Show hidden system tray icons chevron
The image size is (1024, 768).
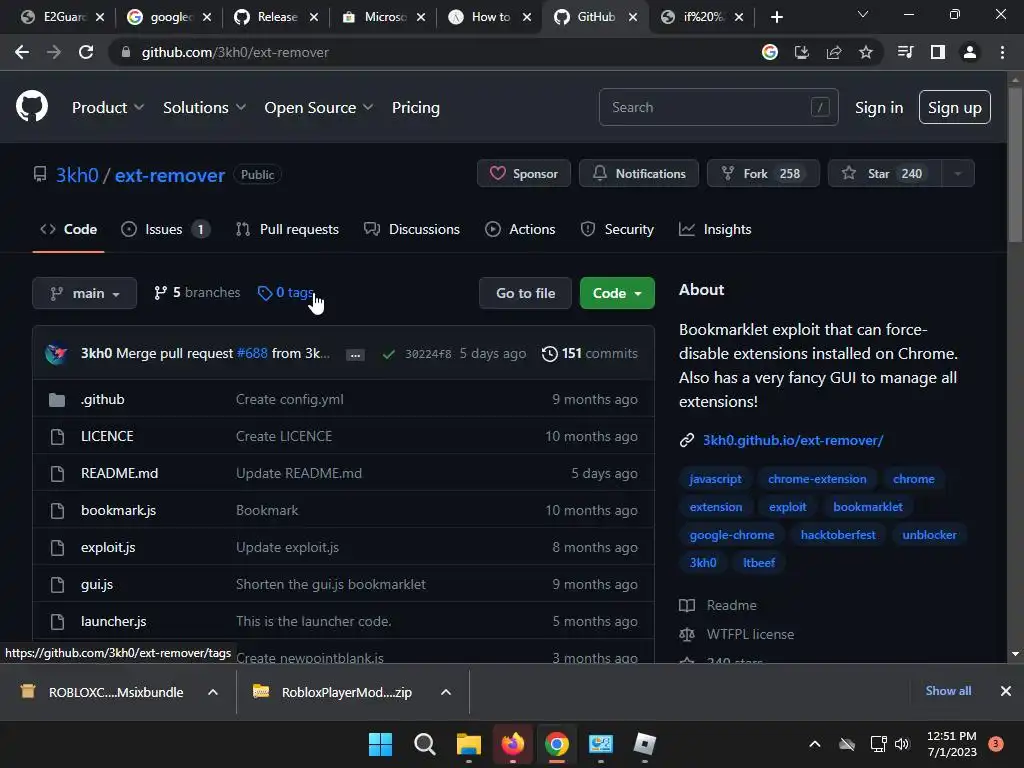[814, 744]
